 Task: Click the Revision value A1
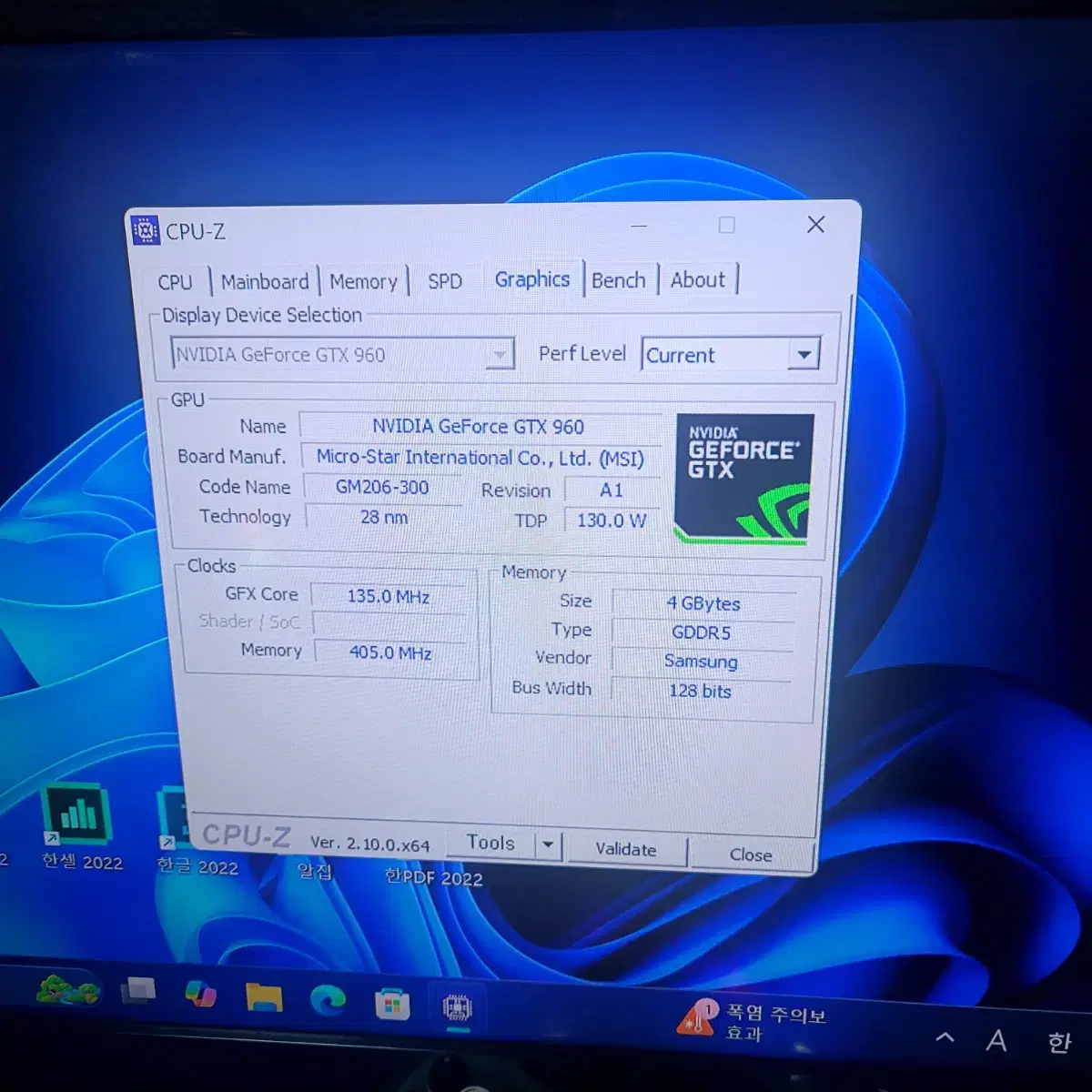(x=612, y=490)
